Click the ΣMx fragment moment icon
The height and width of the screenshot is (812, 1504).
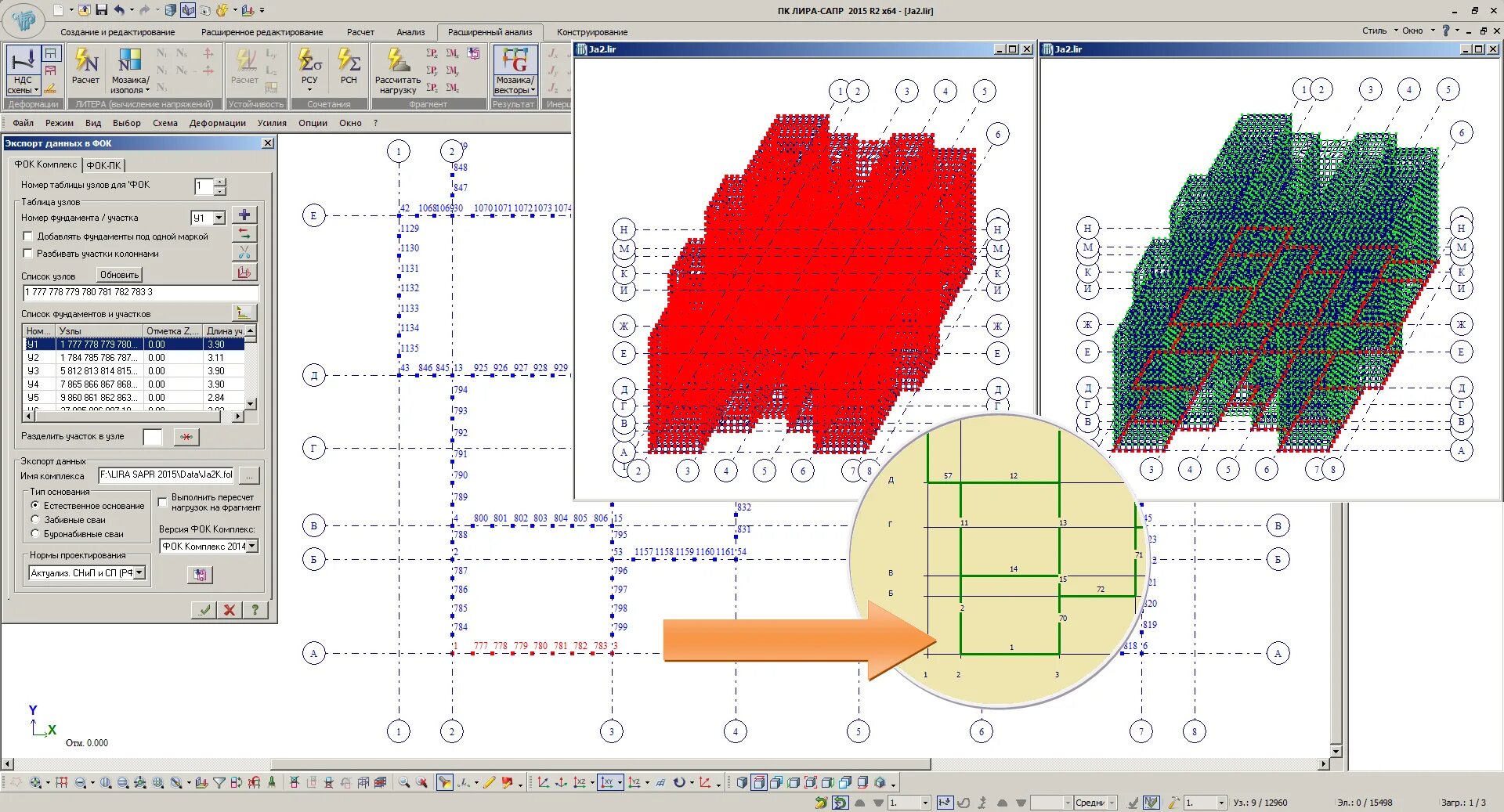click(453, 53)
